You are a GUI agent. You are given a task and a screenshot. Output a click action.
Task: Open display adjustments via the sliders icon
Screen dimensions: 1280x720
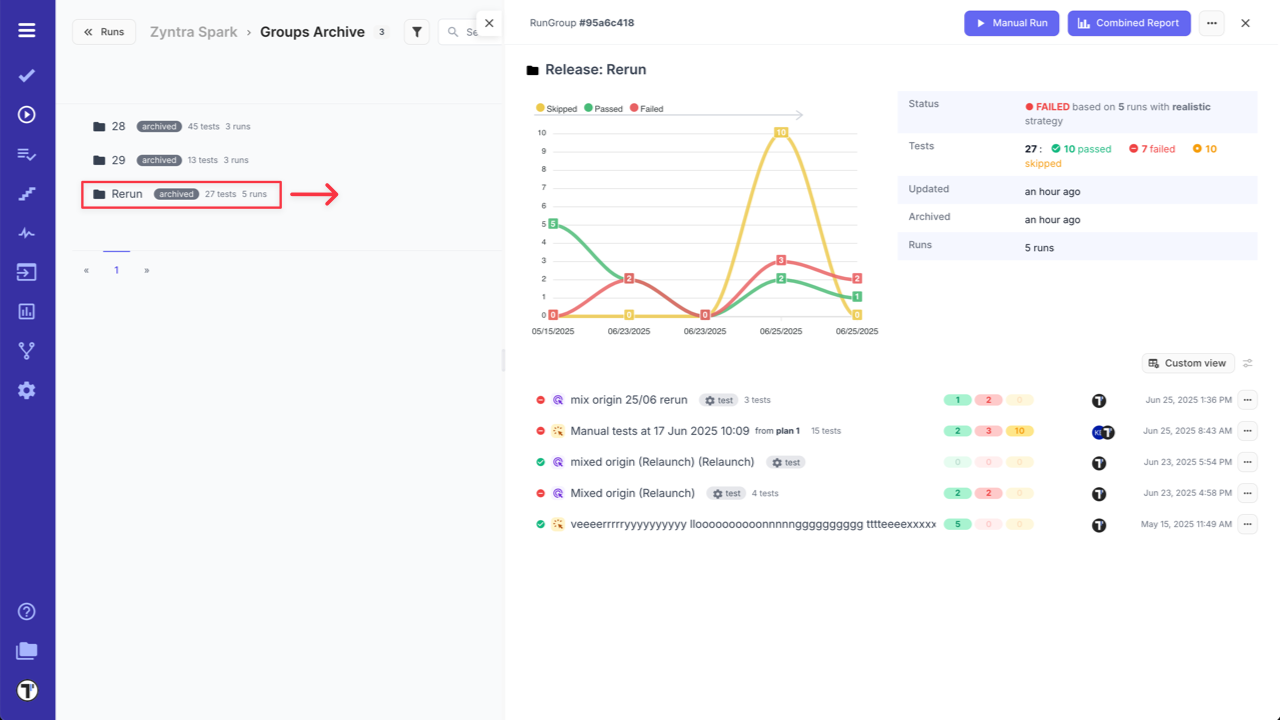(x=1248, y=363)
